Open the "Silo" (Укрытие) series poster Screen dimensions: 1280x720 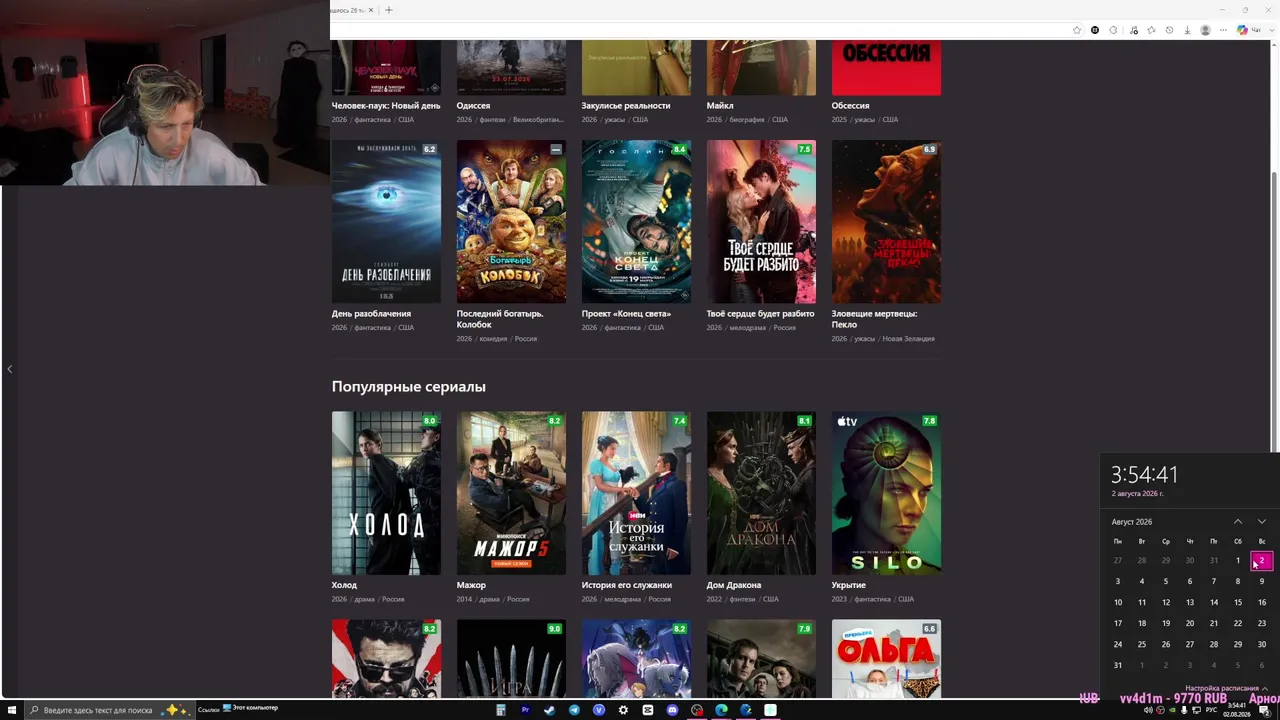pyautogui.click(x=886, y=493)
